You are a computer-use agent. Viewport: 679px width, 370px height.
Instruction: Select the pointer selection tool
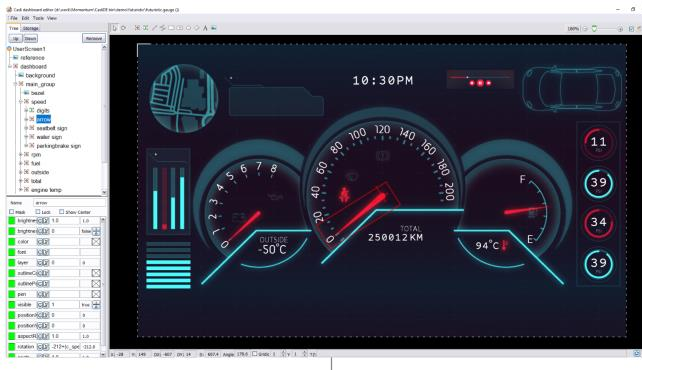pos(114,28)
